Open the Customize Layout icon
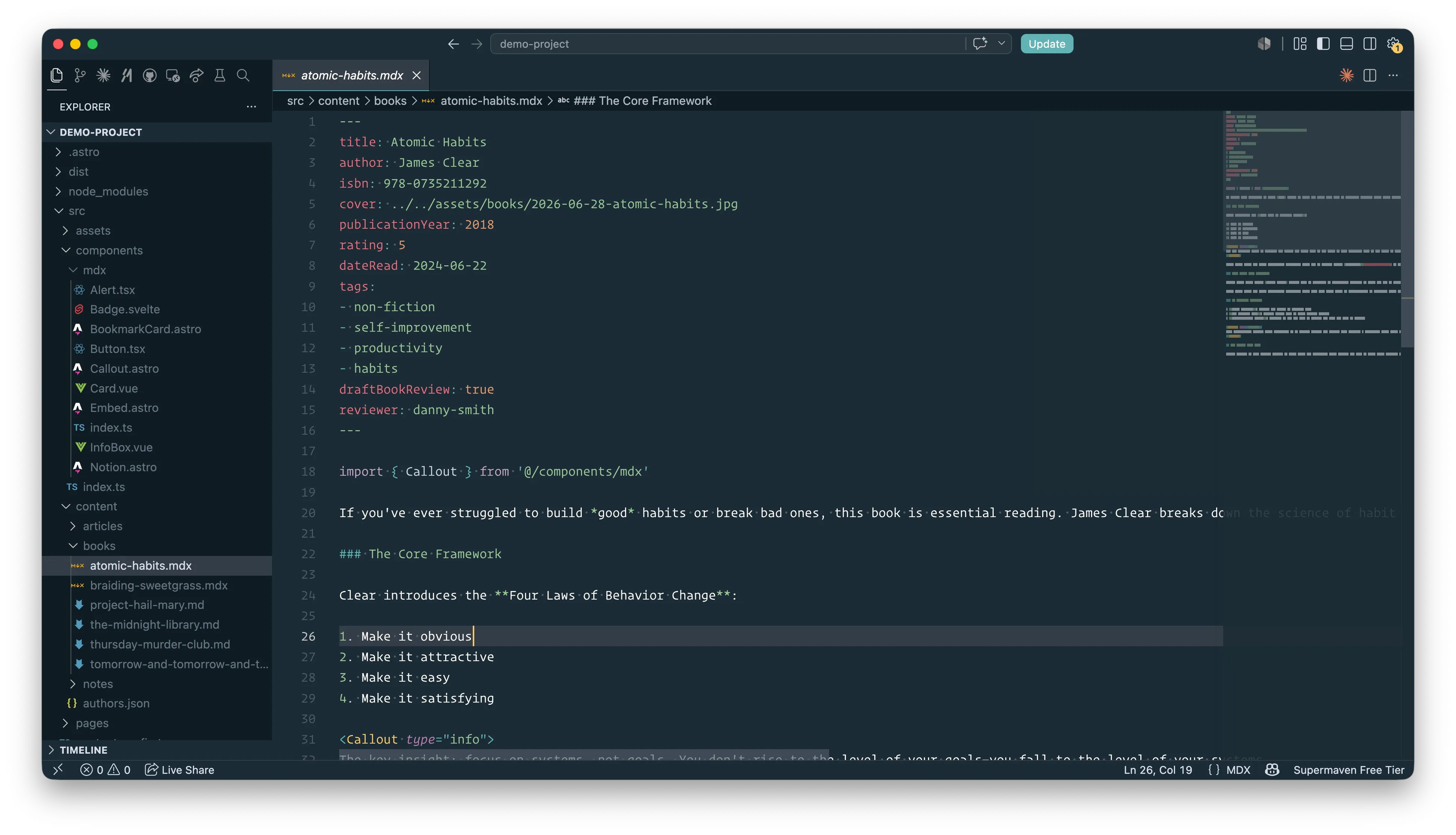Image resolution: width=1456 pixels, height=835 pixels. 1300,44
